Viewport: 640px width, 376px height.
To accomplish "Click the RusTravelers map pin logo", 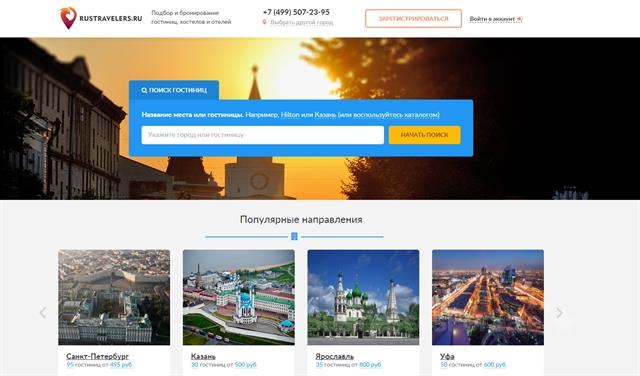I will (68, 18).
